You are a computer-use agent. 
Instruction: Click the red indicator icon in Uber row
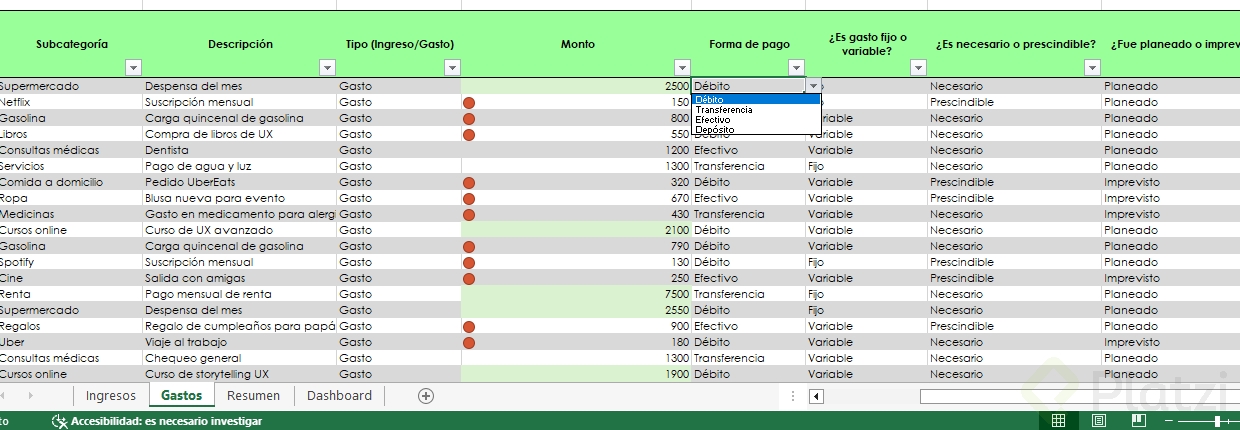click(x=468, y=342)
